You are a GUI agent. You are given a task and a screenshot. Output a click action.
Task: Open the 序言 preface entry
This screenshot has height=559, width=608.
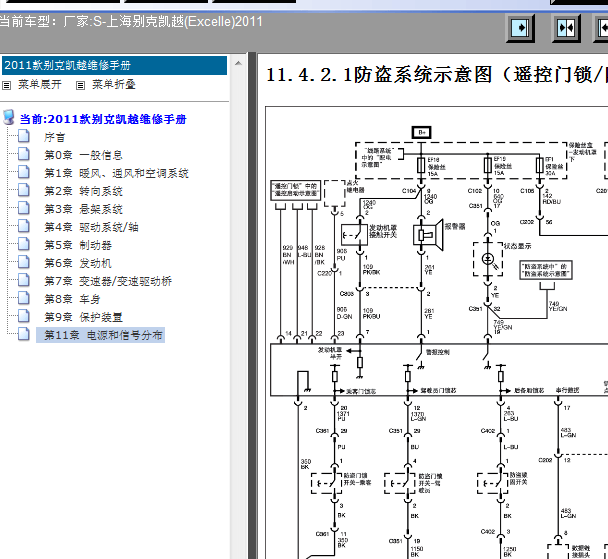pyautogui.click(x=54, y=137)
